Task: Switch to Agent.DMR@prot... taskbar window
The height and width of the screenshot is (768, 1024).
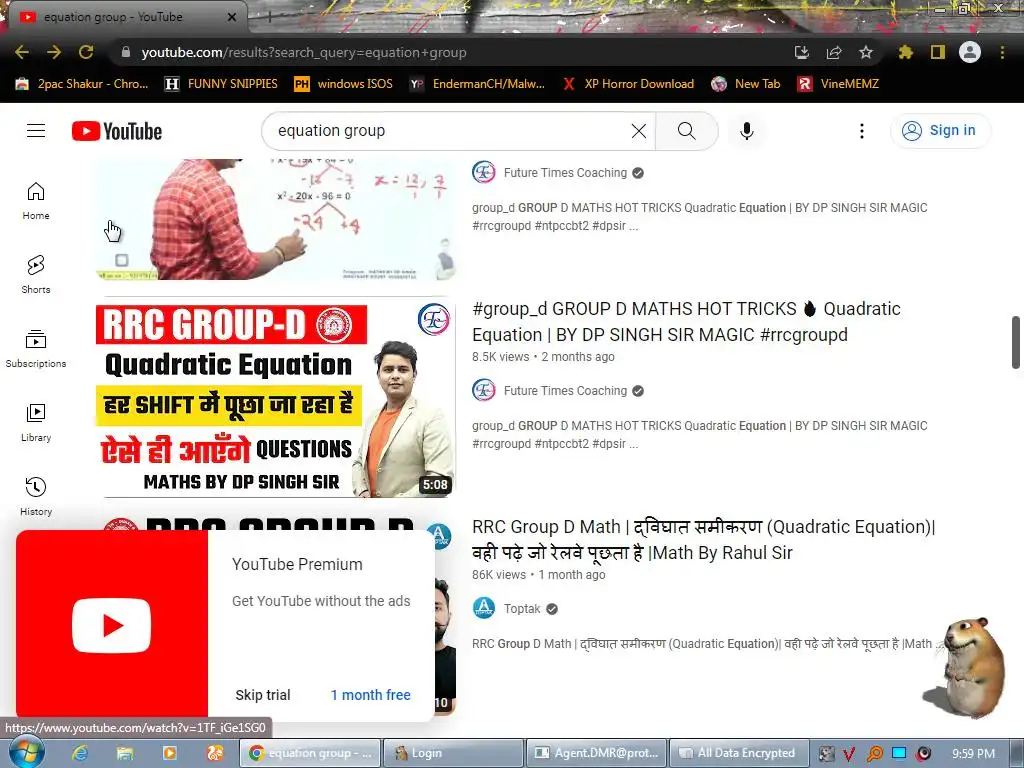Action: (x=596, y=753)
